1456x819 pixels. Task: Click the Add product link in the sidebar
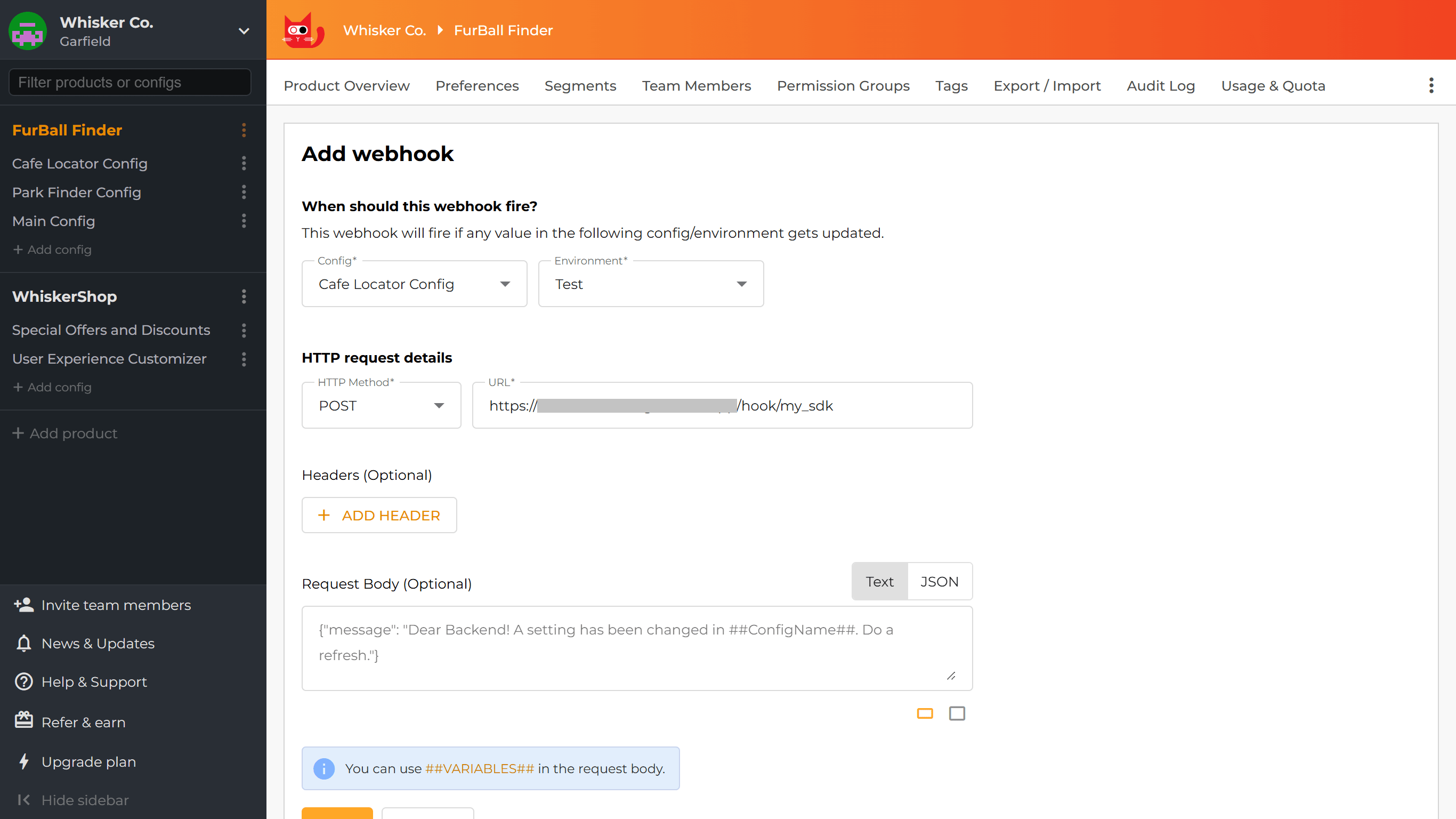64,433
